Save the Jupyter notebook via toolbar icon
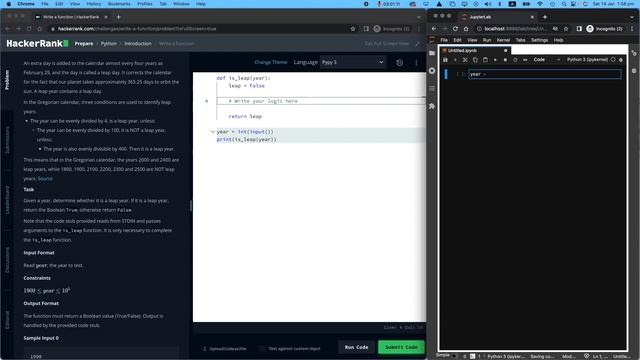640x360 pixels. pyautogui.click(x=445, y=60)
